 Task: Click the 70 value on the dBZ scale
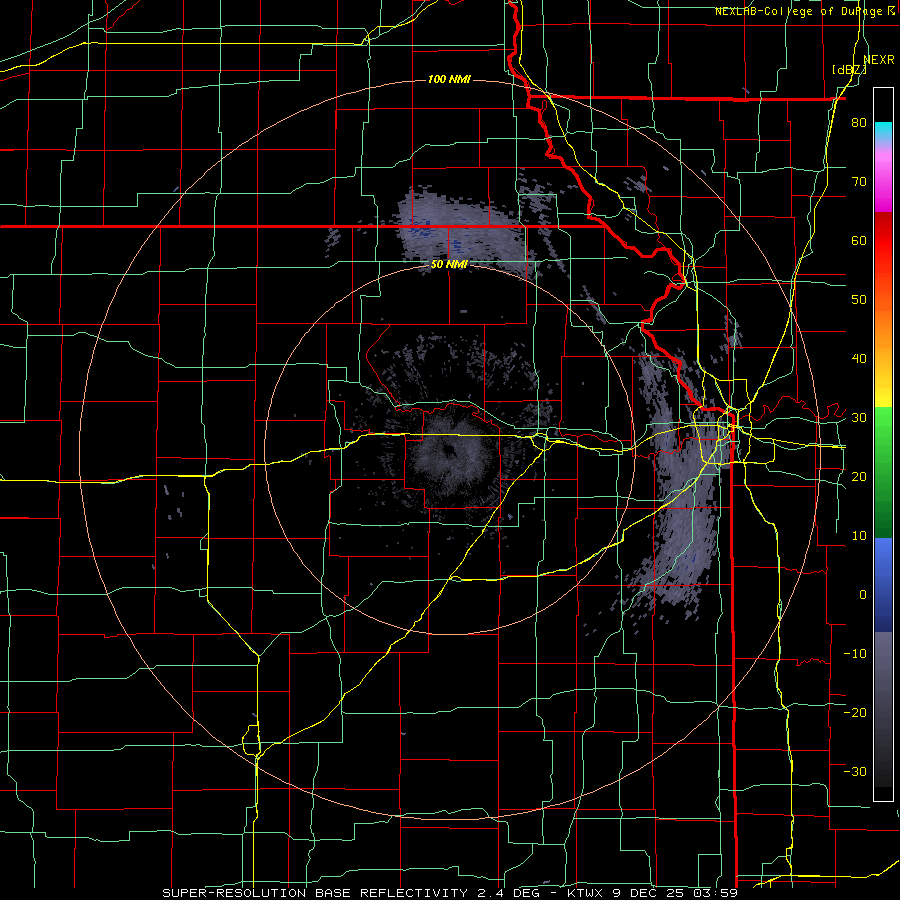click(859, 182)
